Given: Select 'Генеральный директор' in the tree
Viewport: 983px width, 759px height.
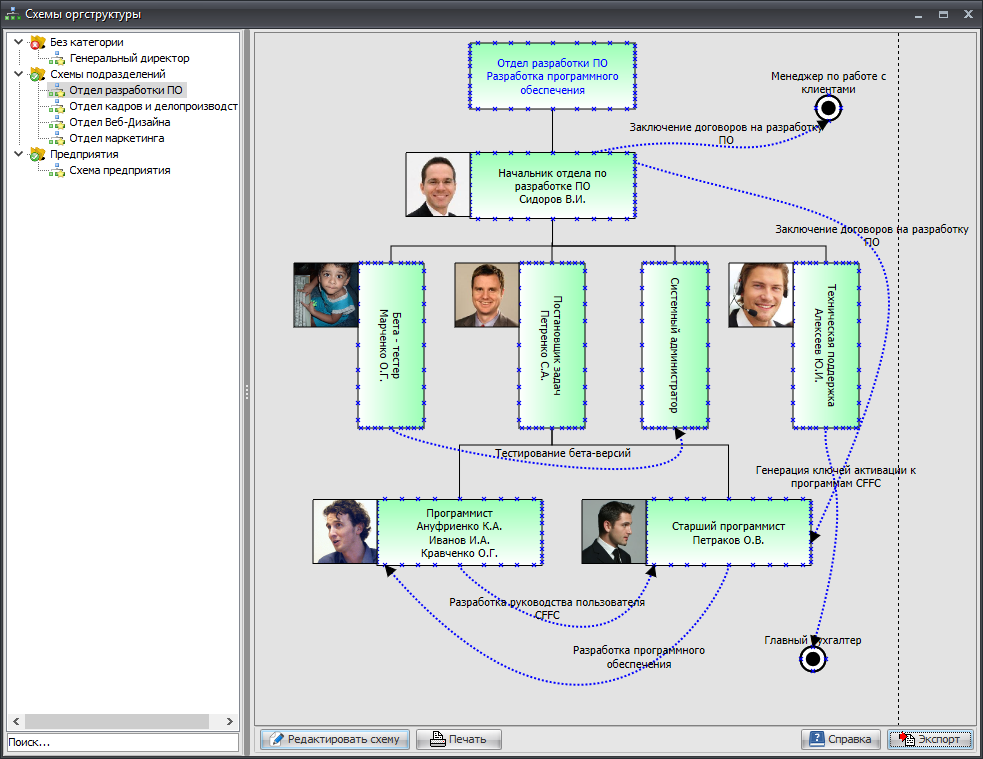Looking at the screenshot, I should point(129,58).
